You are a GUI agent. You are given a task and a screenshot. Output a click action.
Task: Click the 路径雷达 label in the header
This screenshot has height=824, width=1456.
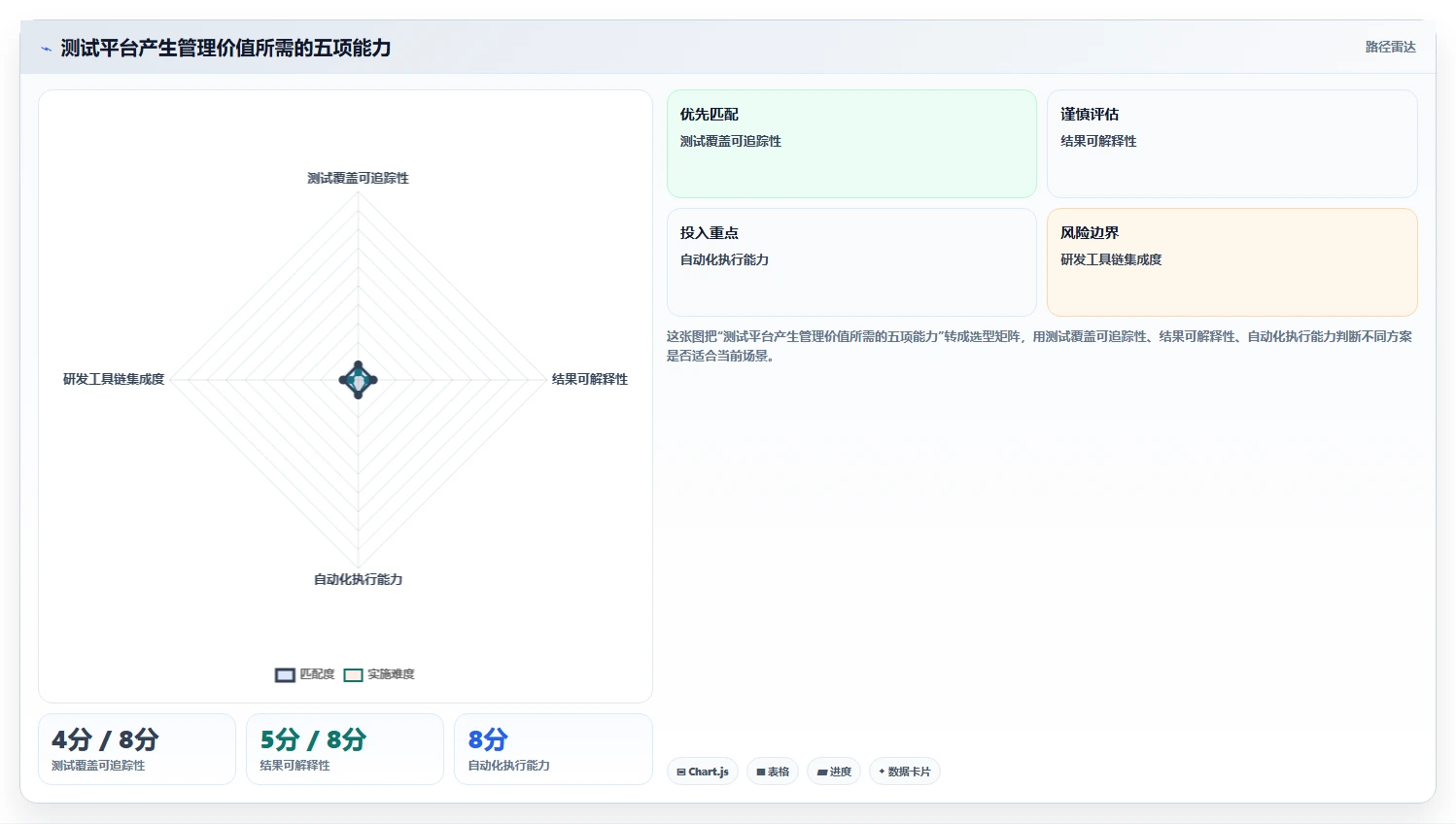[x=1390, y=47]
